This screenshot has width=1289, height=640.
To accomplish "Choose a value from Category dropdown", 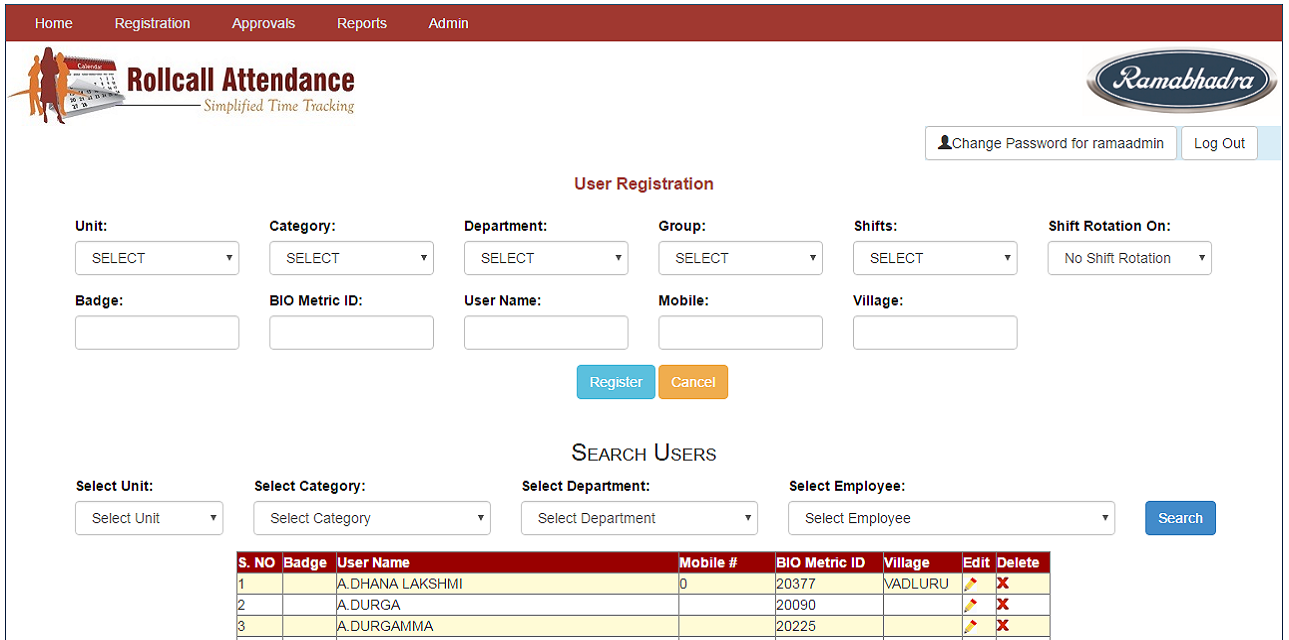I will pos(351,258).
